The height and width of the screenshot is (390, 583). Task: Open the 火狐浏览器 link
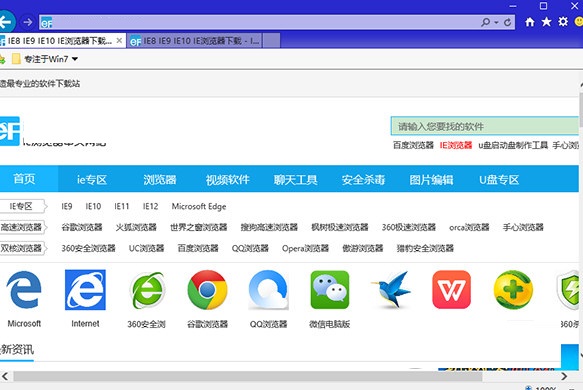click(136, 227)
